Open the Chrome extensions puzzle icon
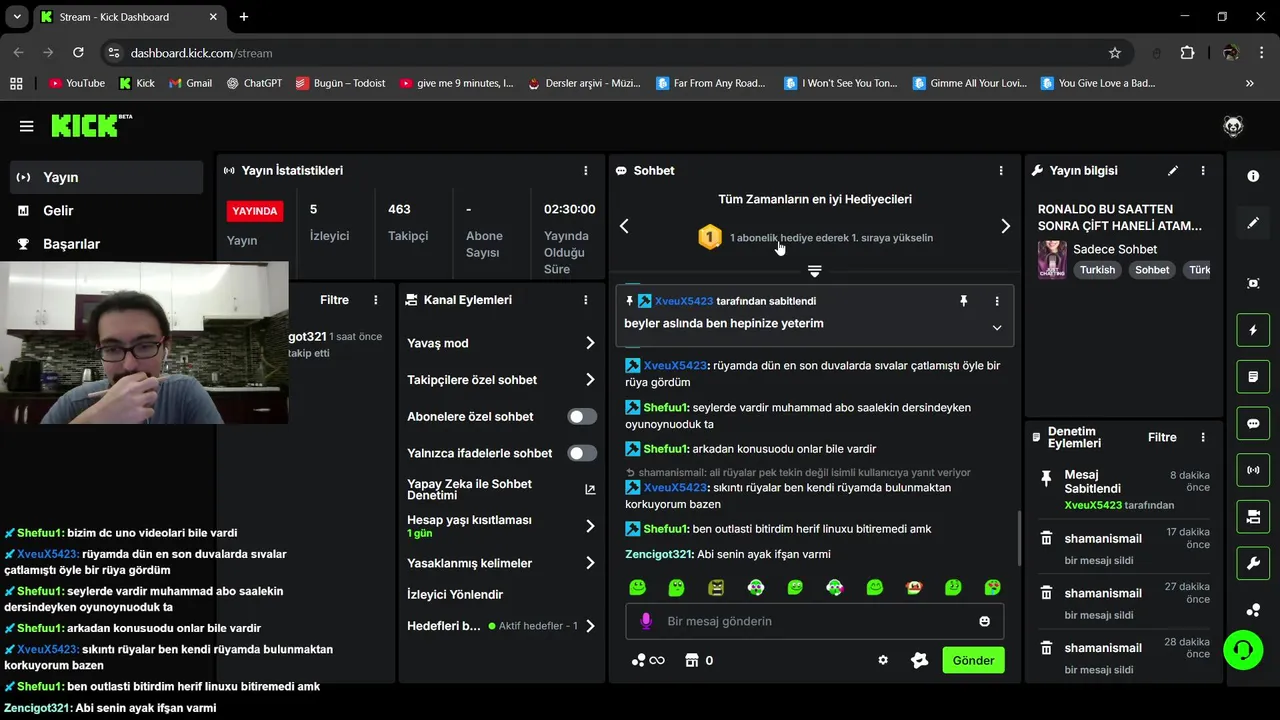The width and height of the screenshot is (1280, 720). coord(1188,53)
